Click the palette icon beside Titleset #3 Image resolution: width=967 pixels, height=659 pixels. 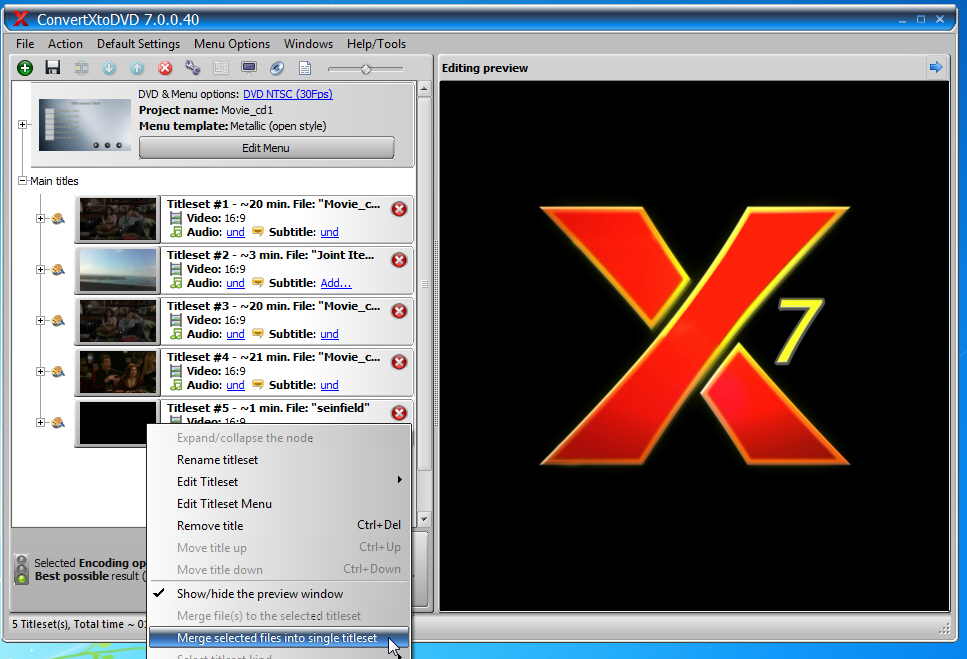pyautogui.click(x=58, y=321)
